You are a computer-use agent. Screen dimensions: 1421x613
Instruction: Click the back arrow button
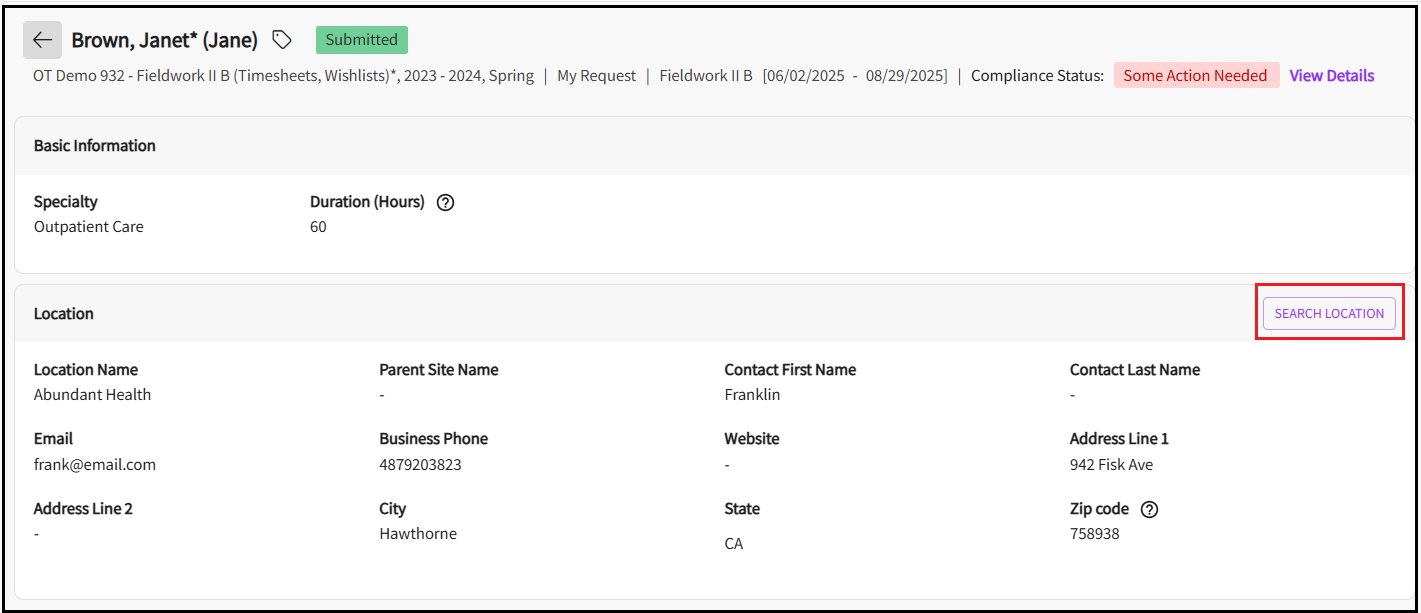42,40
